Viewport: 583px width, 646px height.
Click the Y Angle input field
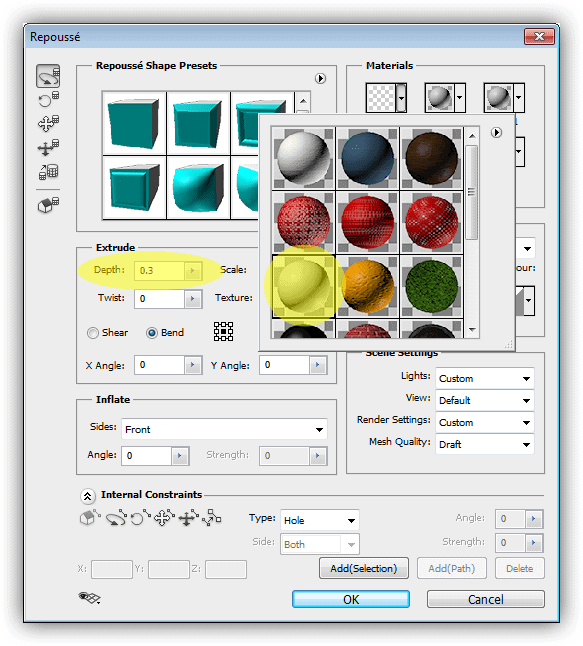point(284,365)
